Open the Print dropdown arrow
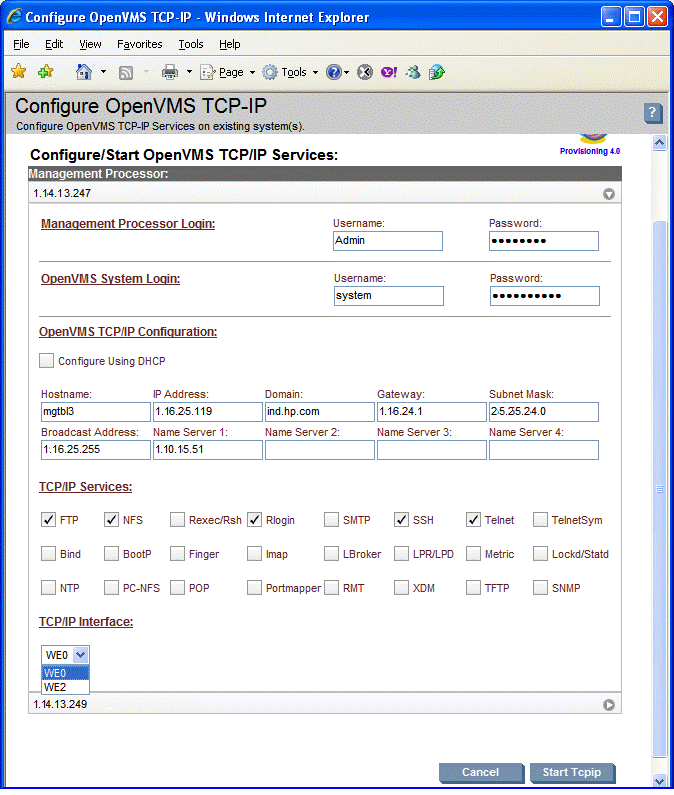This screenshot has width=674, height=795. 190,72
